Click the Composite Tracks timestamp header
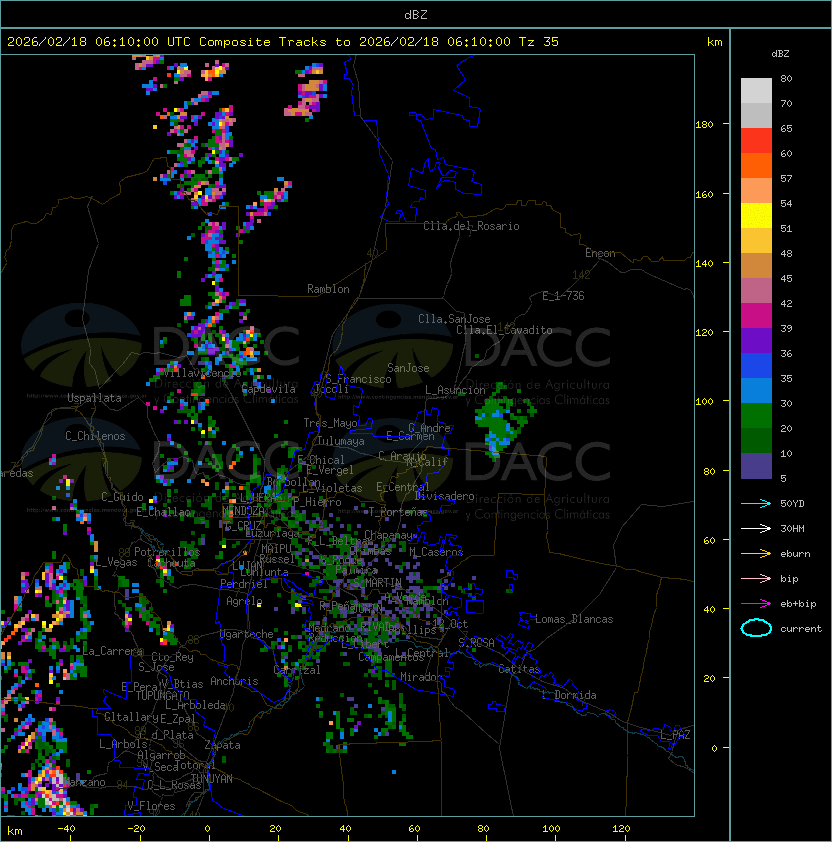Screen dimensions: 832x842 (x=283, y=42)
